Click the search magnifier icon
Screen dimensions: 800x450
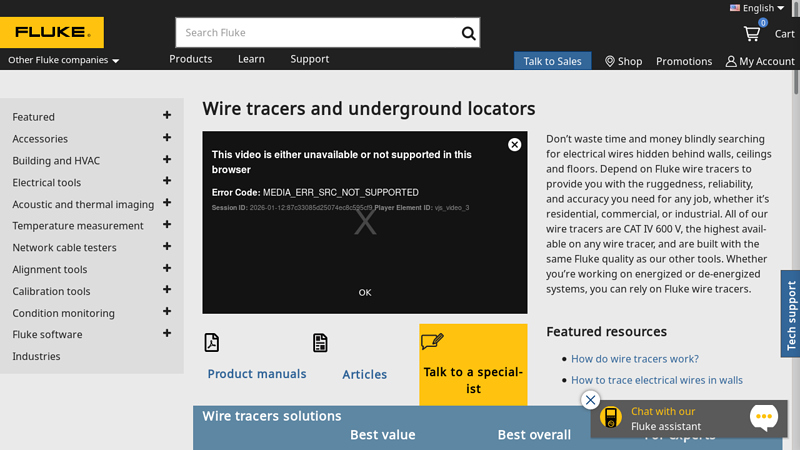(x=468, y=33)
